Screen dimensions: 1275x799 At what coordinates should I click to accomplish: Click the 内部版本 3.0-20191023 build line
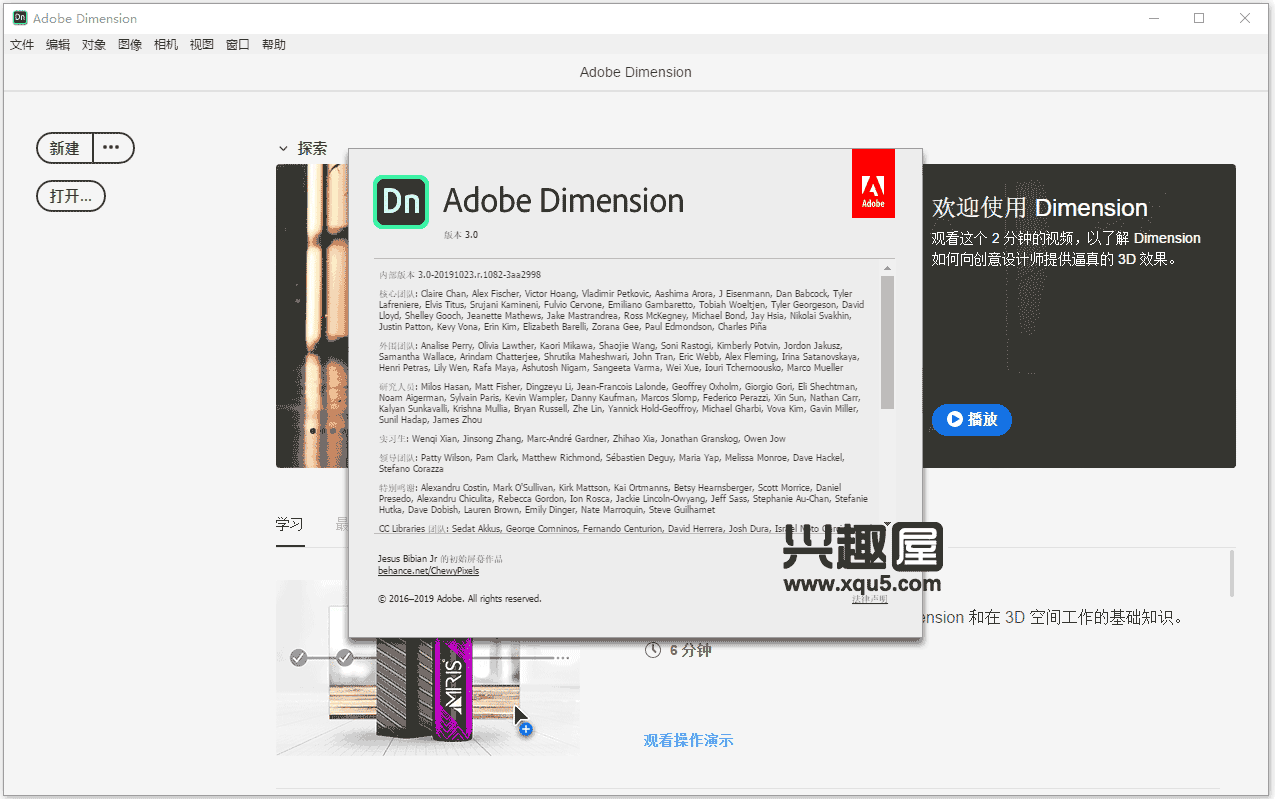coord(460,274)
